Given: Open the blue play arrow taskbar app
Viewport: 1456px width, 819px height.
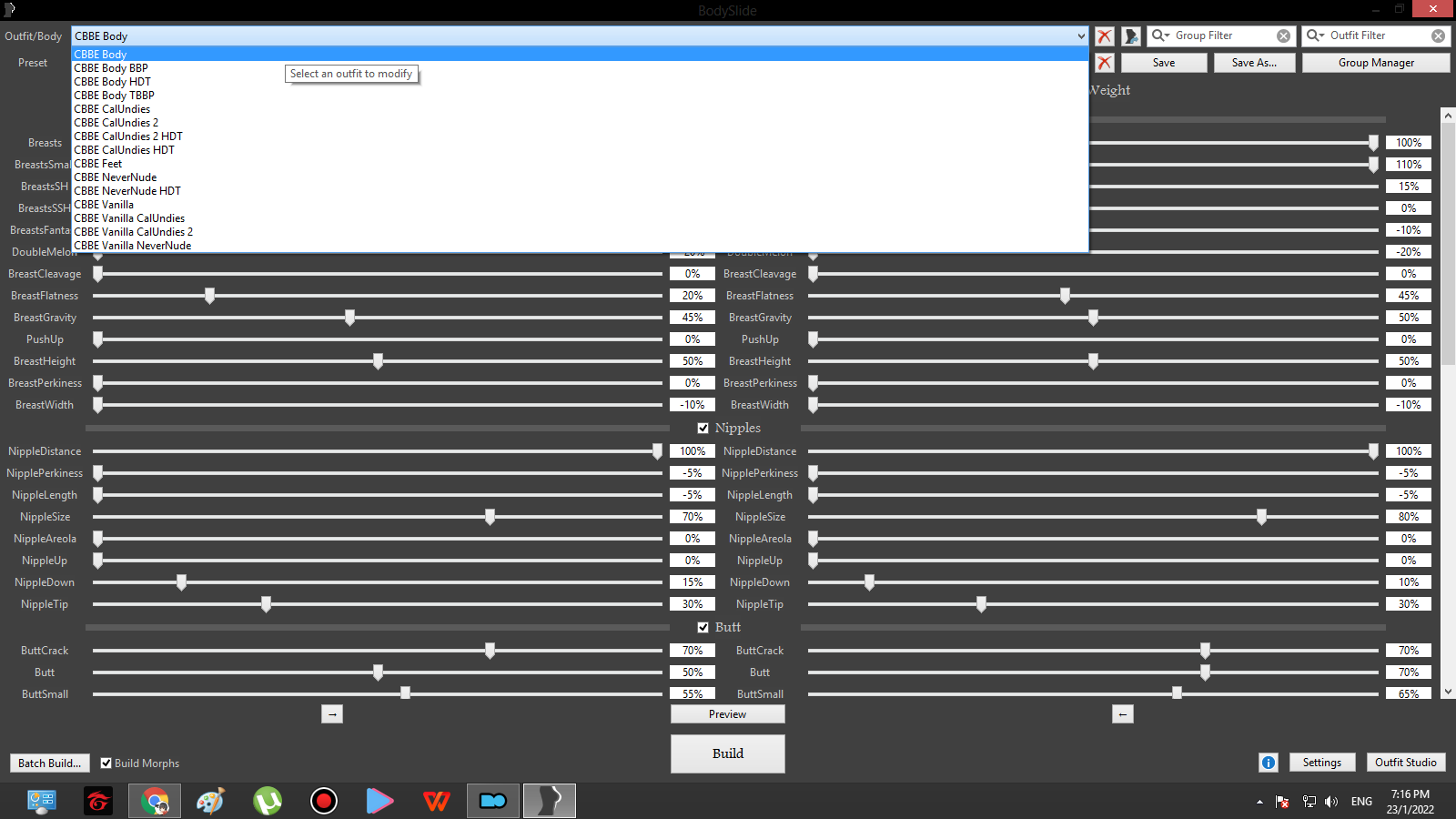Looking at the screenshot, I should pyautogui.click(x=380, y=801).
